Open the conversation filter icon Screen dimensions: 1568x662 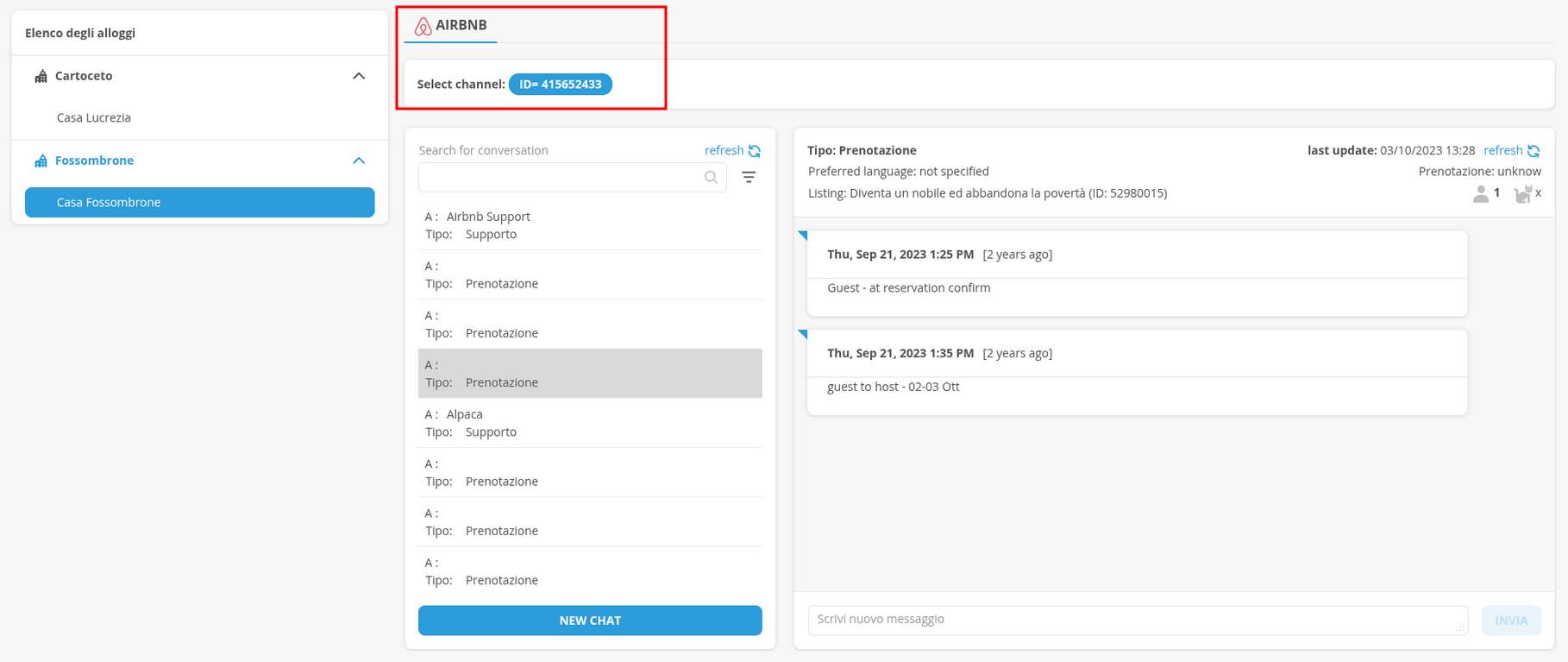749,177
